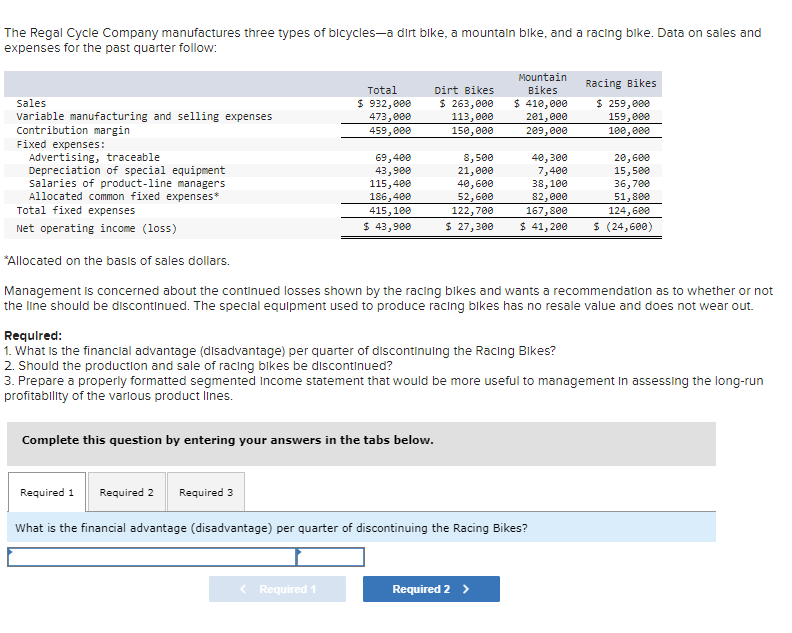The width and height of the screenshot is (792, 633).
Task: Click Allocated common fixed expenses* label
Action: (x=124, y=197)
